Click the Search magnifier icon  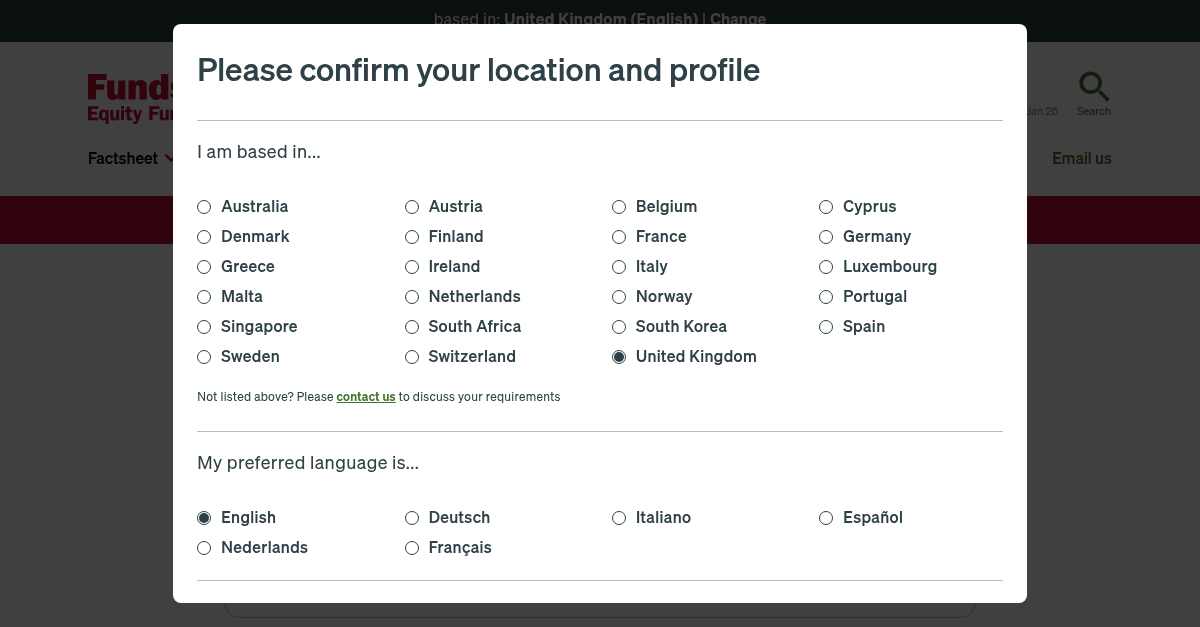click(1093, 88)
